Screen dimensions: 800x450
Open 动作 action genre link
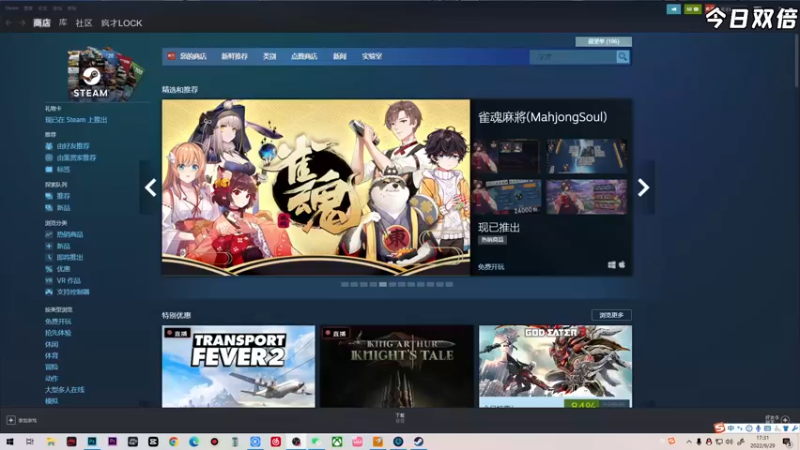click(x=52, y=379)
